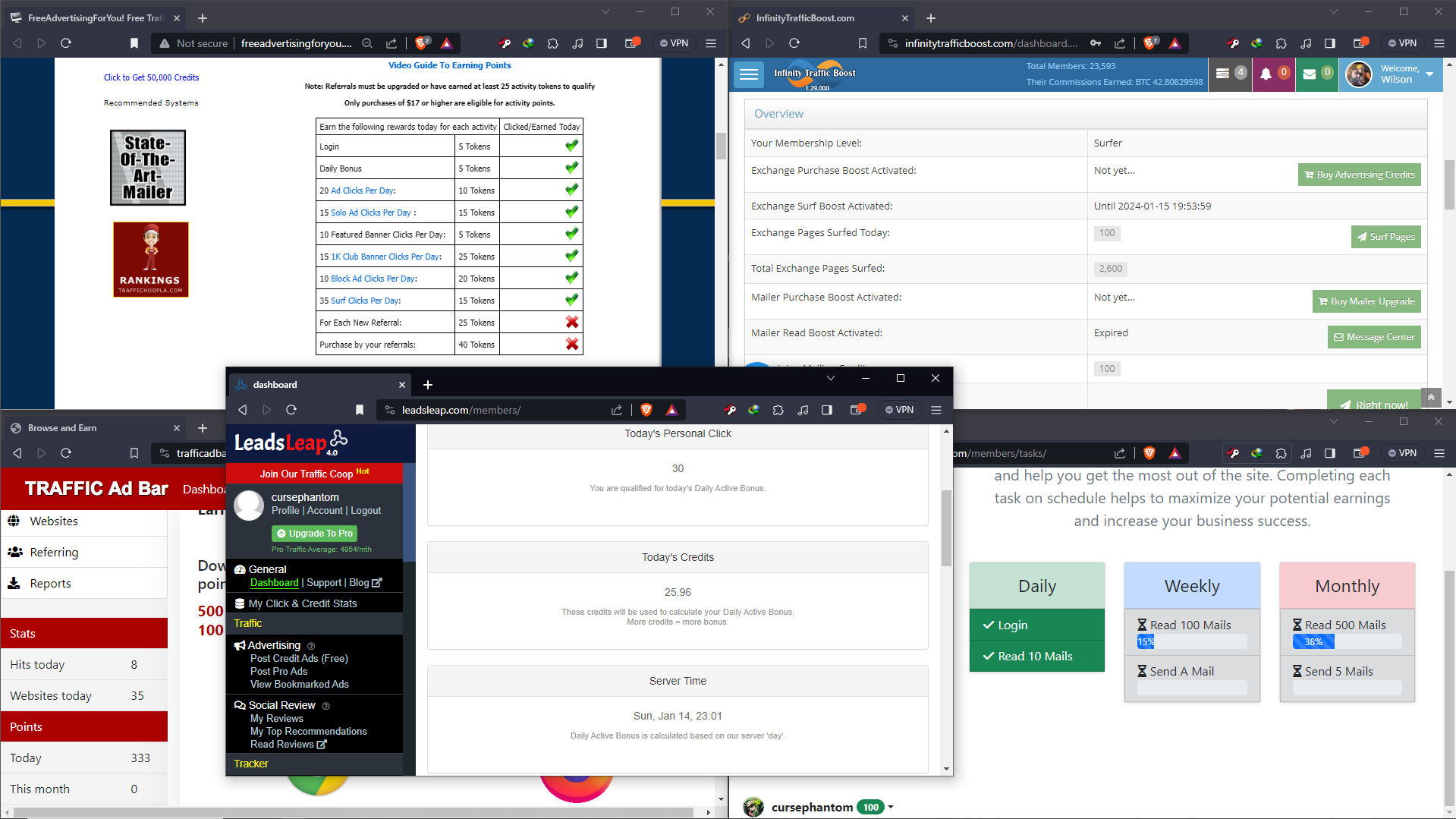The height and width of the screenshot is (819, 1456).
Task: Toggle VPN in the FreeAdvertisingForYou window
Action: 674,43
